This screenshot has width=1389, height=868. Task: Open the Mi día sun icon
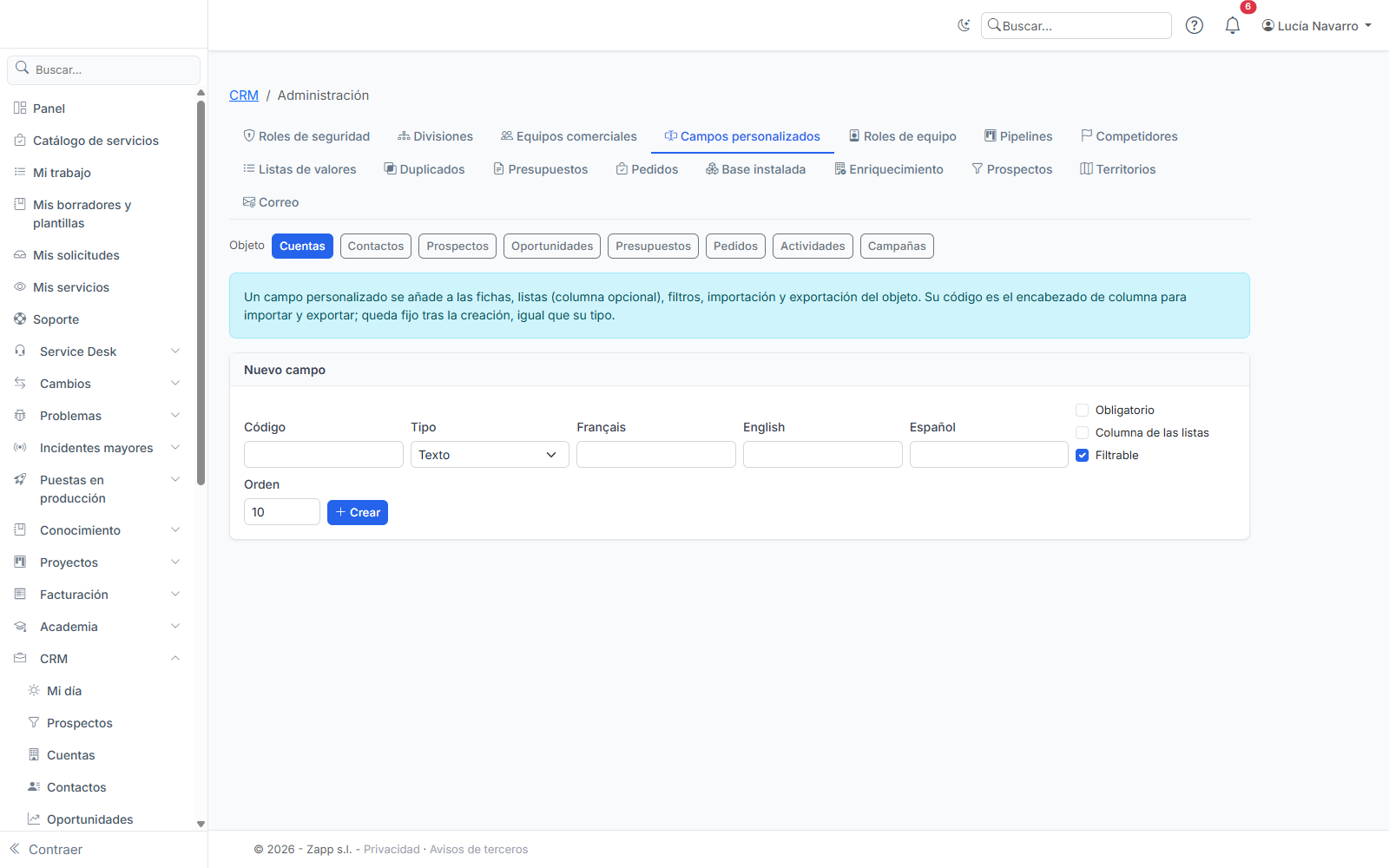[34, 691]
